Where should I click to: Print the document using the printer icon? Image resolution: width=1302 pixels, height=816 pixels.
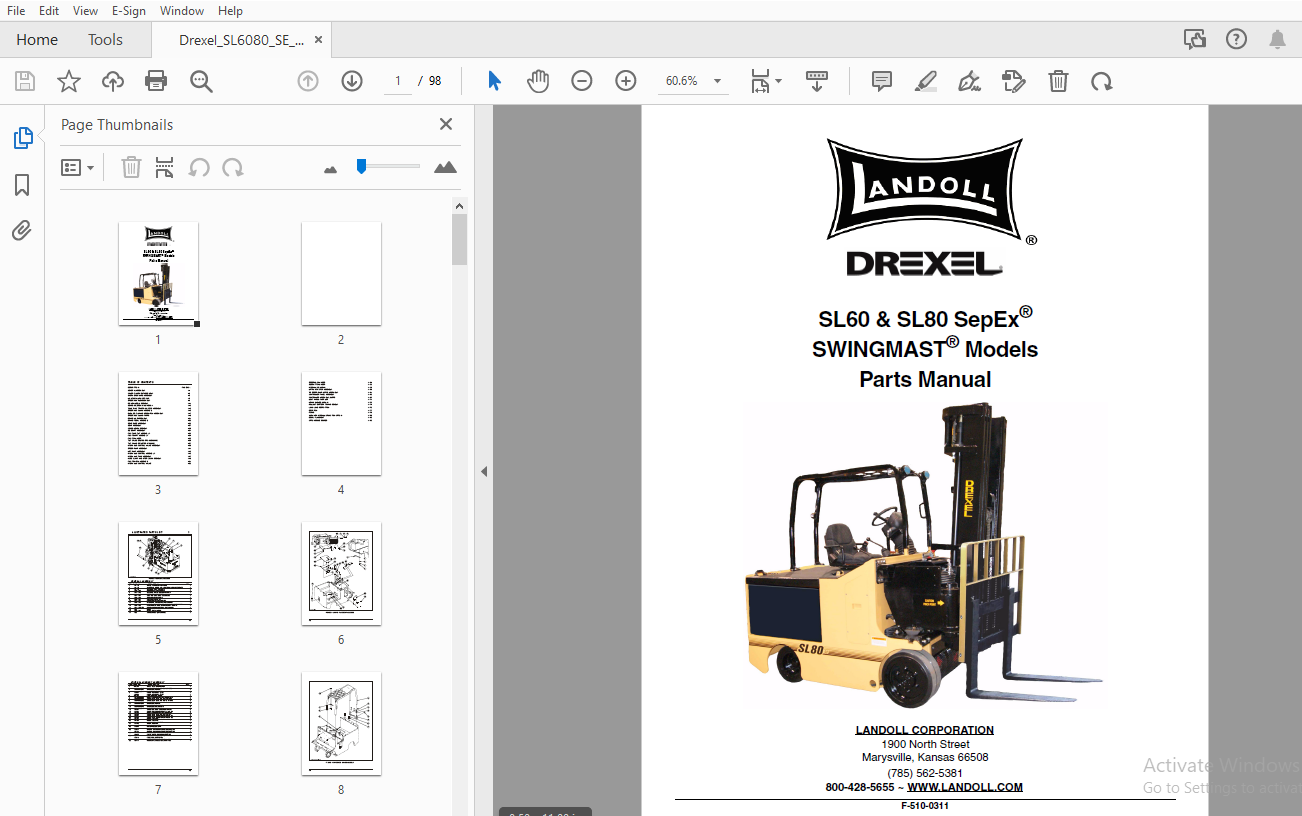pos(156,81)
